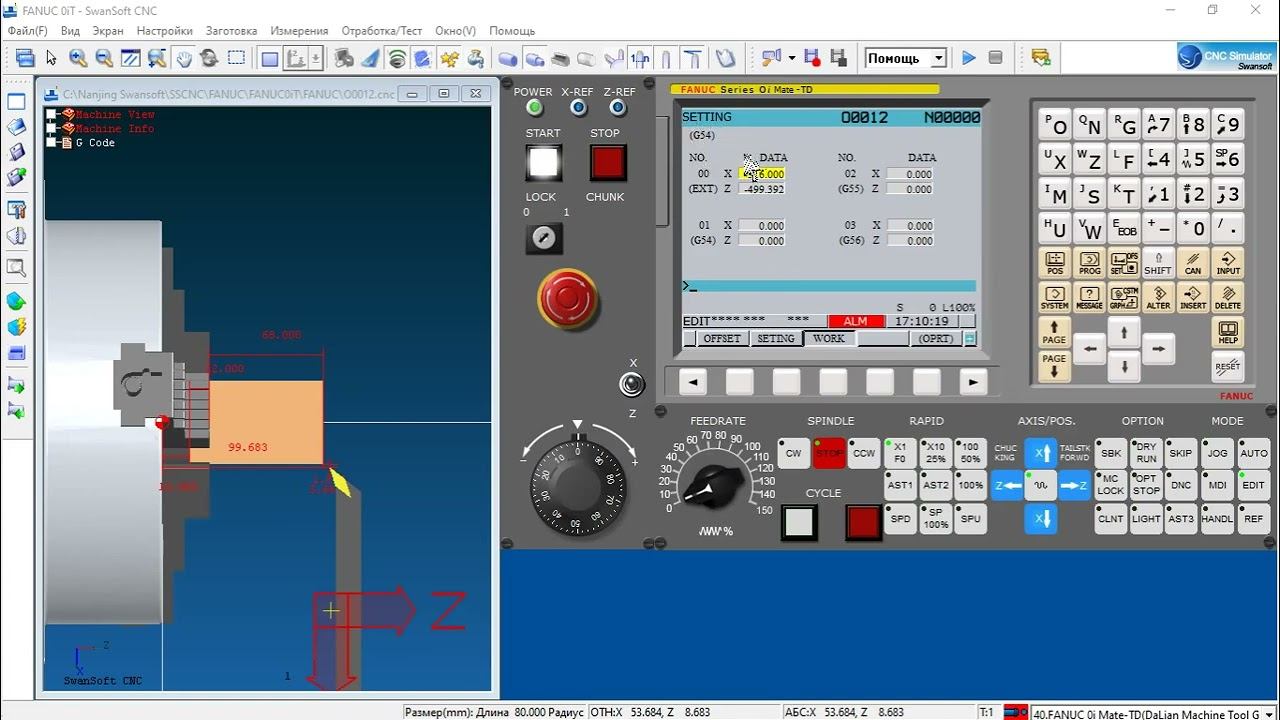Open the Измерения menu
This screenshot has width=1280, height=720.
[x=299, y=31]
